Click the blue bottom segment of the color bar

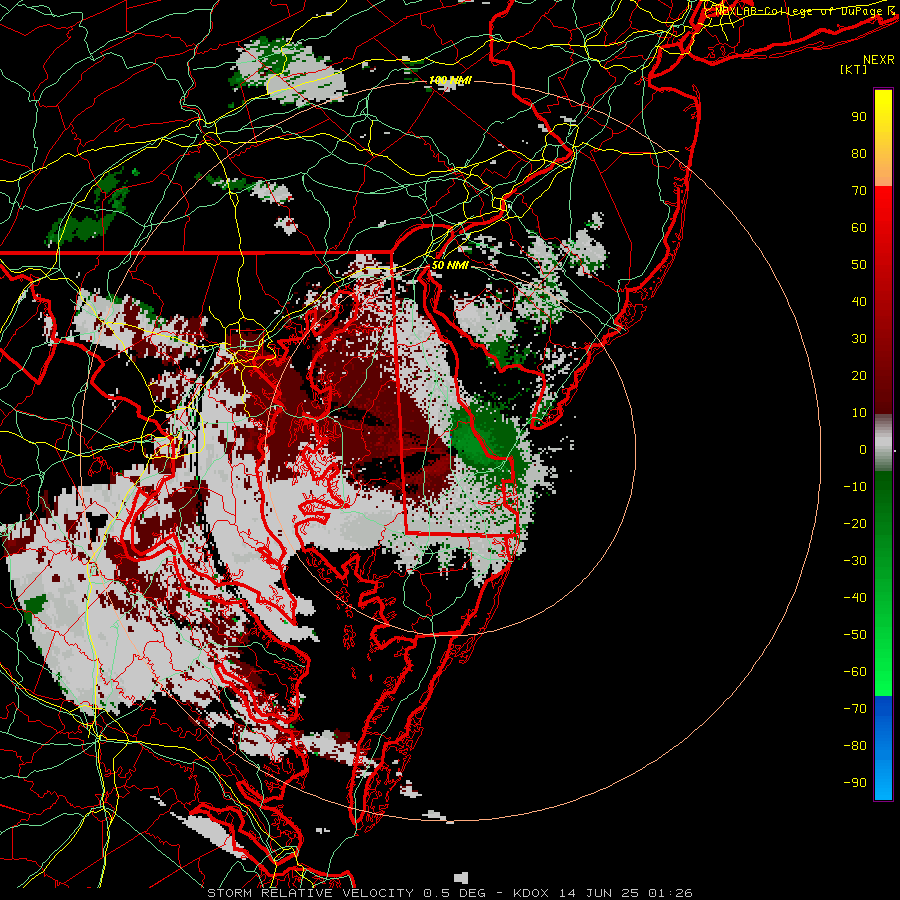[x=883, y=748]
